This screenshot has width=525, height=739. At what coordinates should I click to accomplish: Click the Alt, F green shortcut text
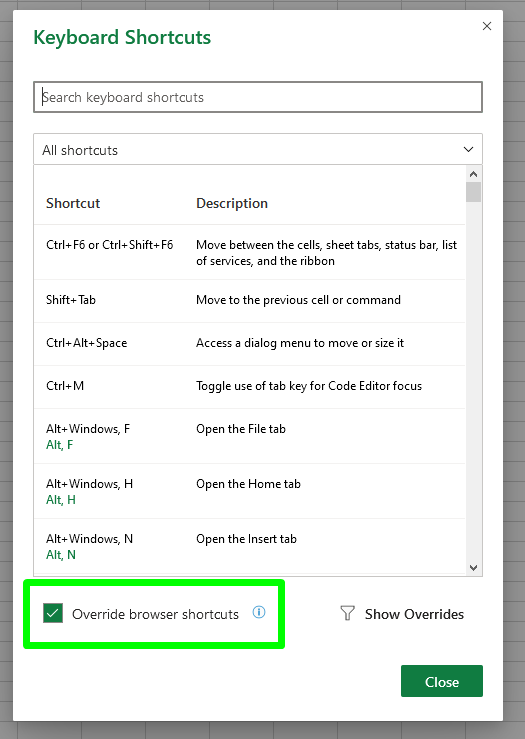59,445
